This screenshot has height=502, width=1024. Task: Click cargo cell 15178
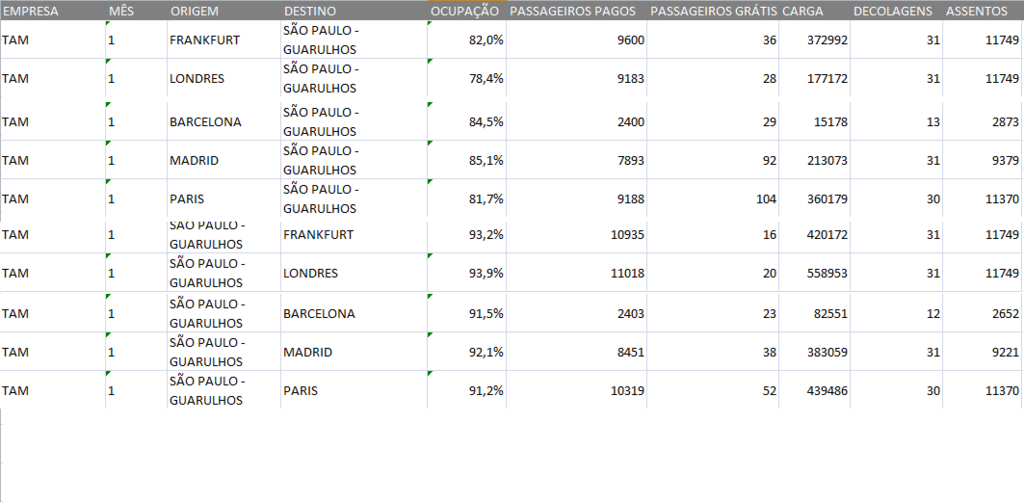[x=814, y=121]
